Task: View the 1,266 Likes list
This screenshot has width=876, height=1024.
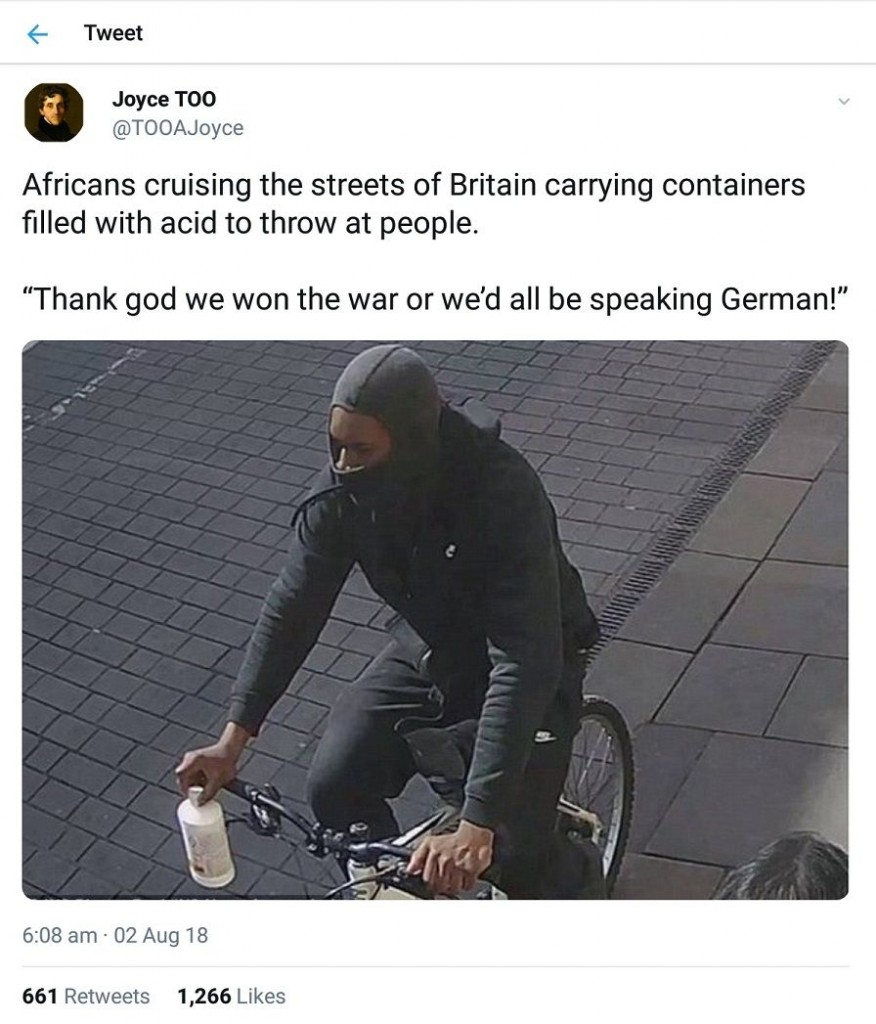Action: 231,996
